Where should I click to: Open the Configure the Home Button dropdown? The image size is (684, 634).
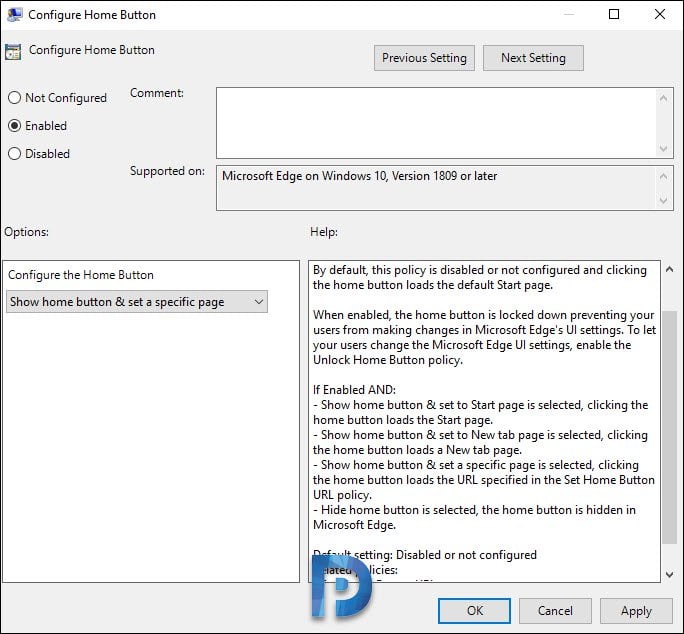(x=137, y=302)
